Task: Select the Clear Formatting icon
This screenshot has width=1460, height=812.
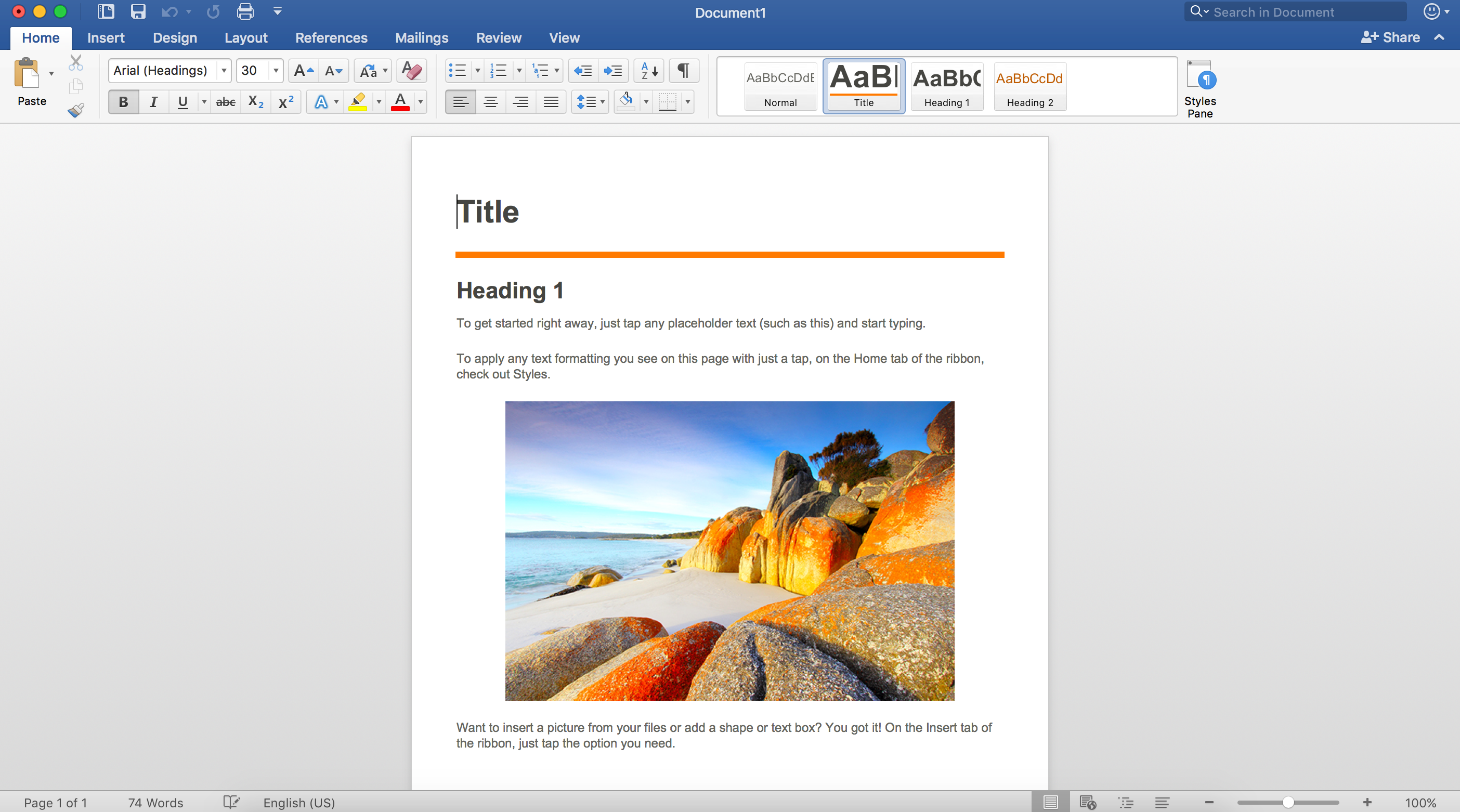Action: 411,70
